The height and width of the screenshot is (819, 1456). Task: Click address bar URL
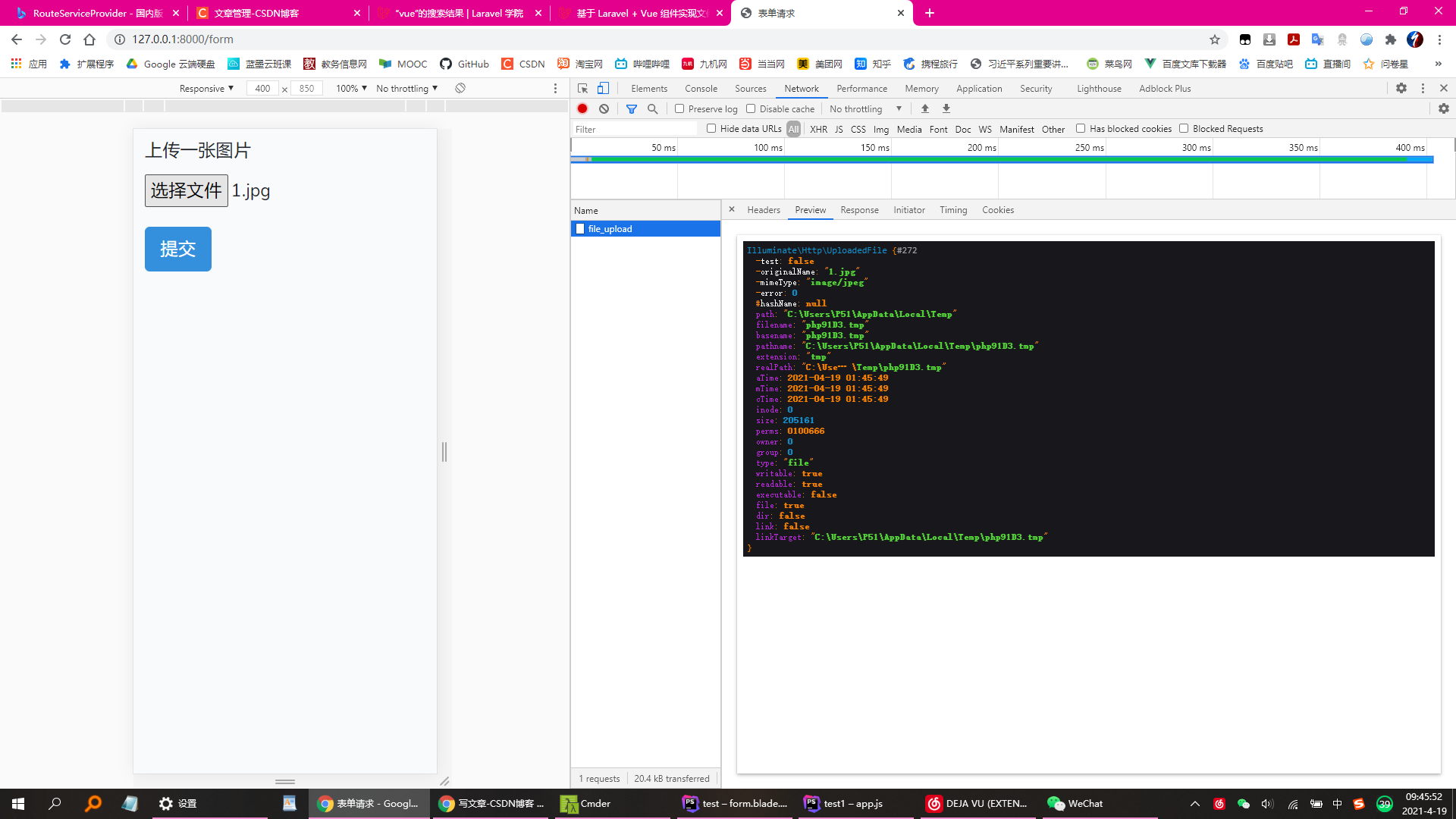pyautogui.click(x=183, y=39)
